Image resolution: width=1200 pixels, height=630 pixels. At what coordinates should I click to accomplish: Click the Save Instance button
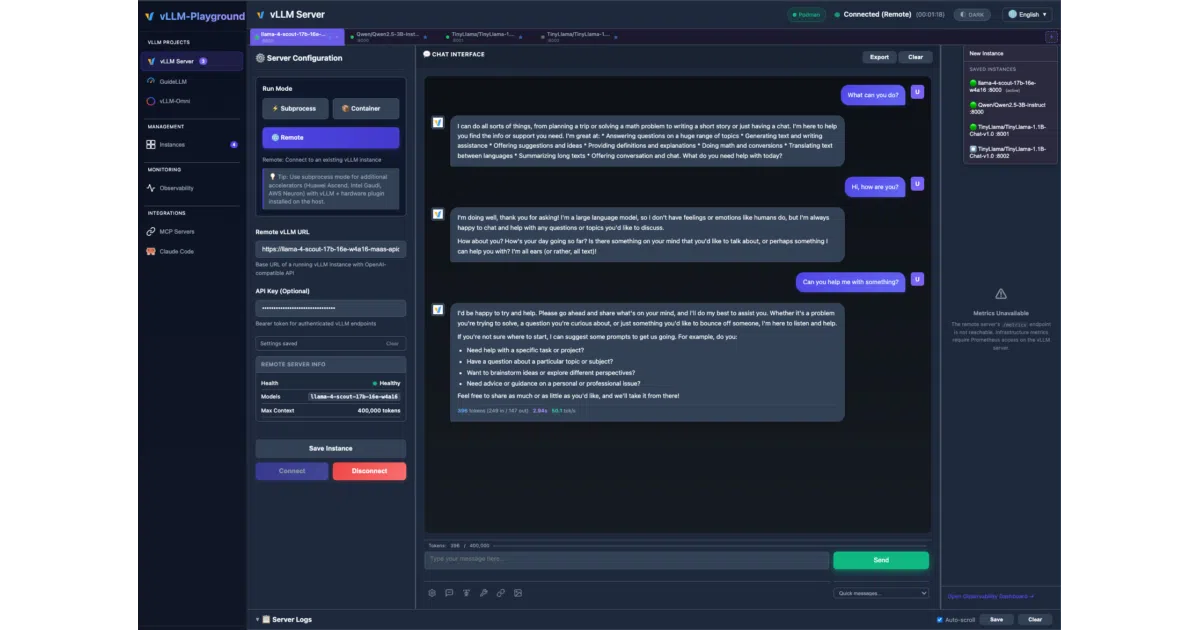coord(330,448)
